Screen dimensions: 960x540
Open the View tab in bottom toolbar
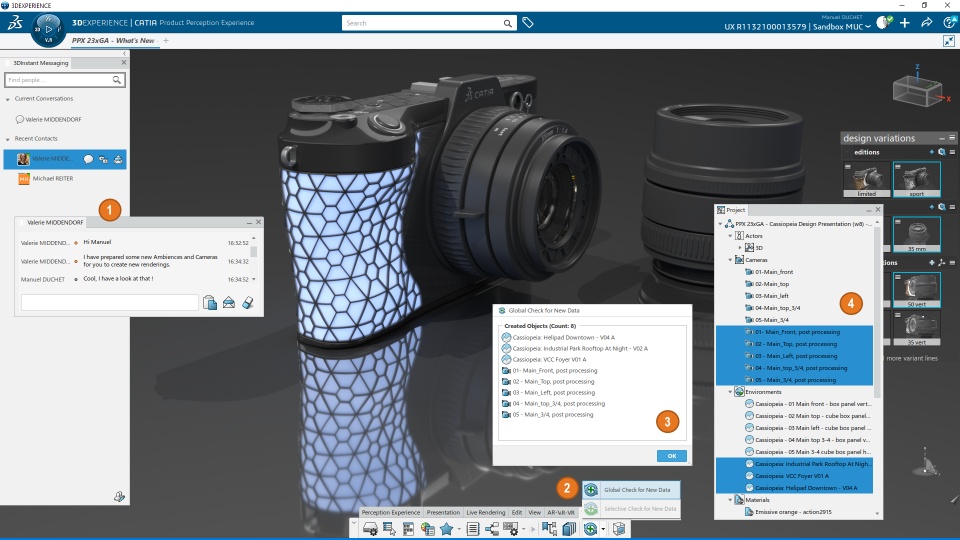tap(534, 512)
